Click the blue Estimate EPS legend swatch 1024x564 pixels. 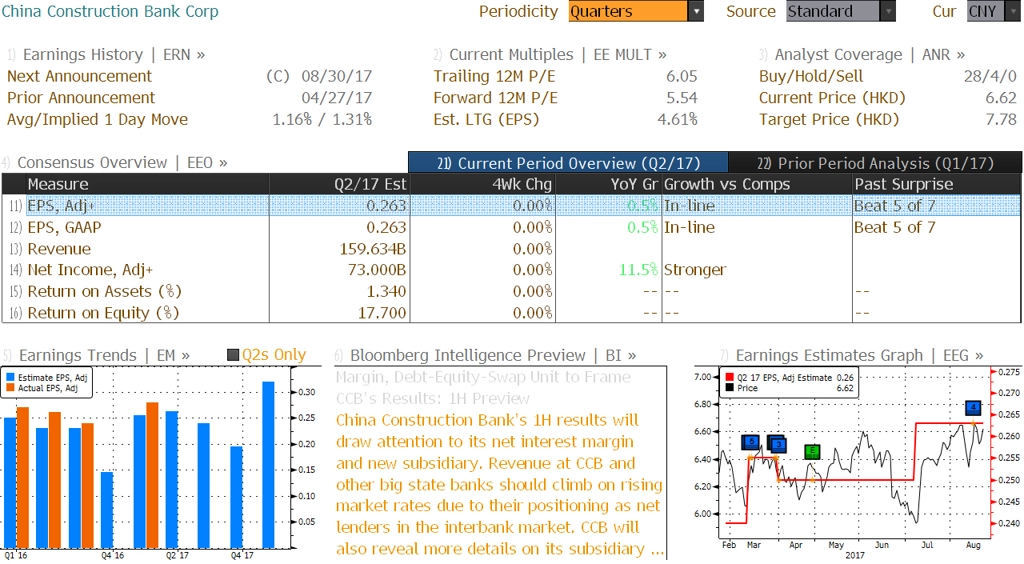[x=10, y=377]
